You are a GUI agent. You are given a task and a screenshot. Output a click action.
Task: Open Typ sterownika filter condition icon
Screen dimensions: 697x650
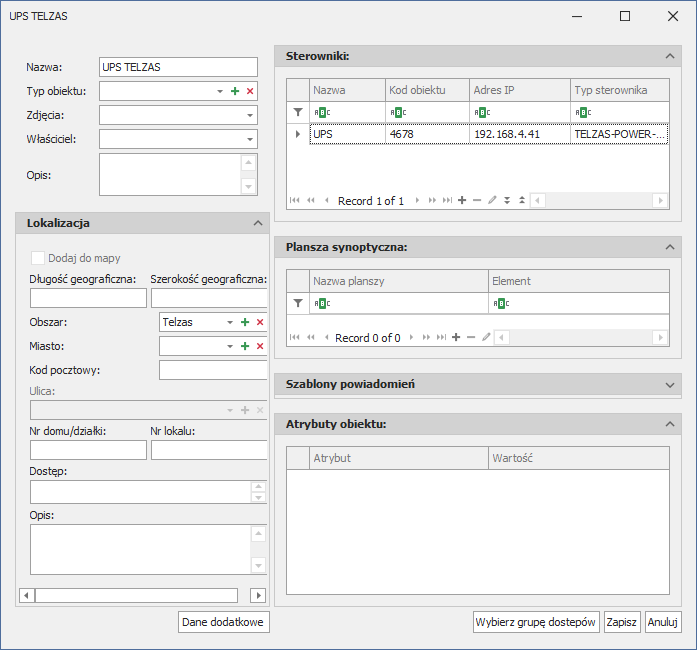pyautogui.click(x=583, y=112)
